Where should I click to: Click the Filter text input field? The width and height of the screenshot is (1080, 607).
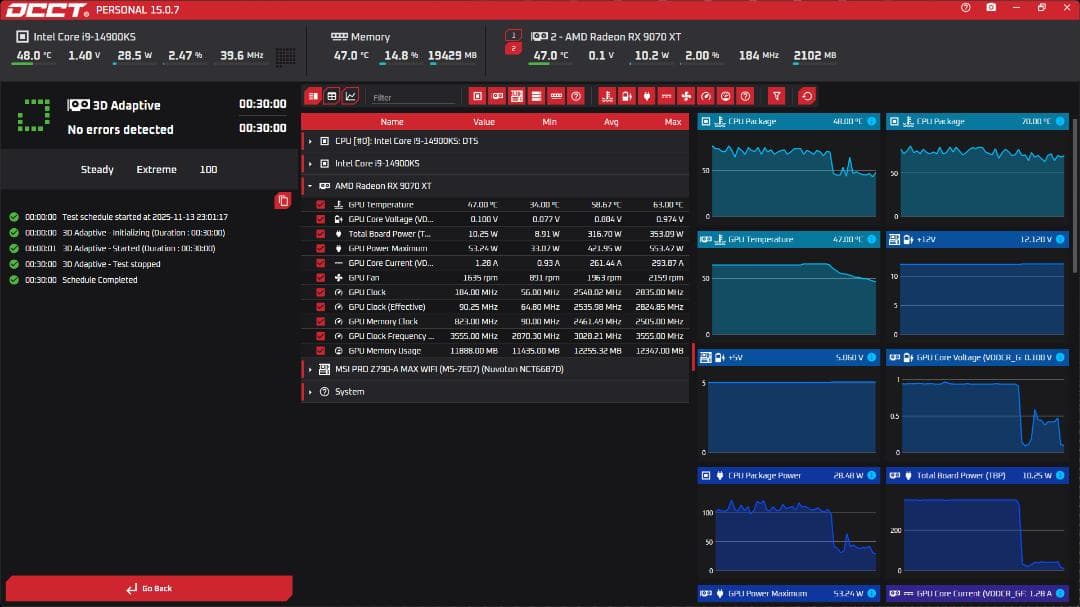coord(412,97)
